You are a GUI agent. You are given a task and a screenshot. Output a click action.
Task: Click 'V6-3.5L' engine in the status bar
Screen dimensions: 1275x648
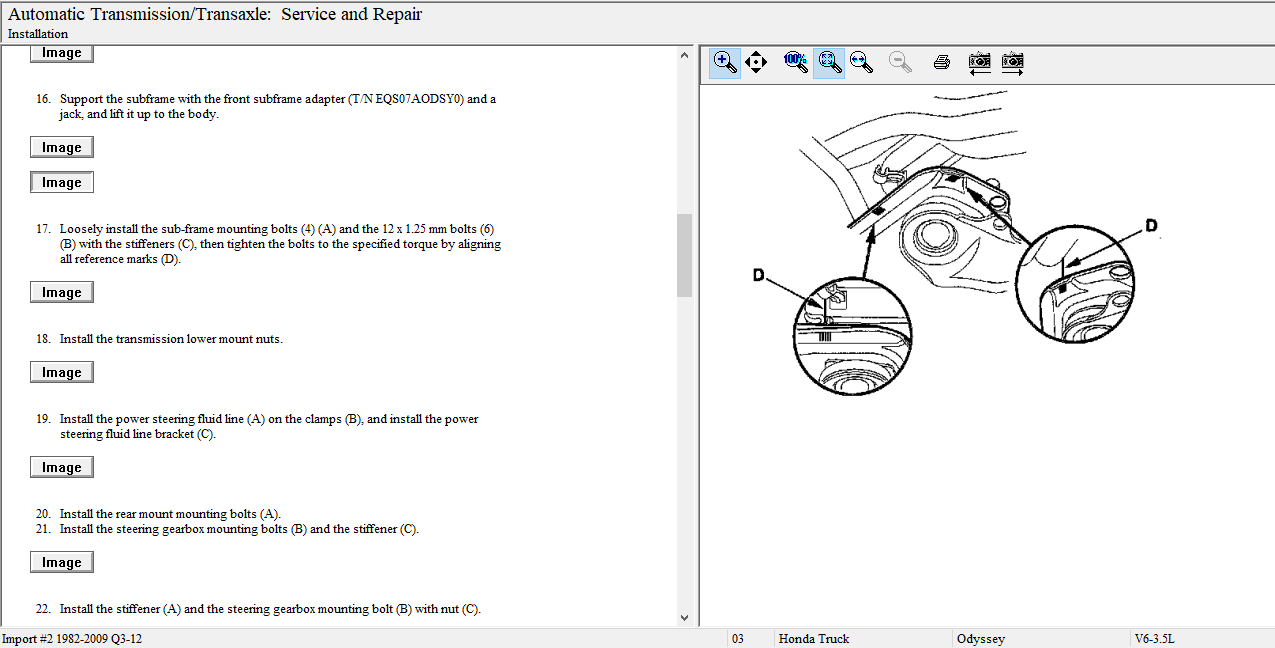pyautogui.click(x=1154, y=638)
